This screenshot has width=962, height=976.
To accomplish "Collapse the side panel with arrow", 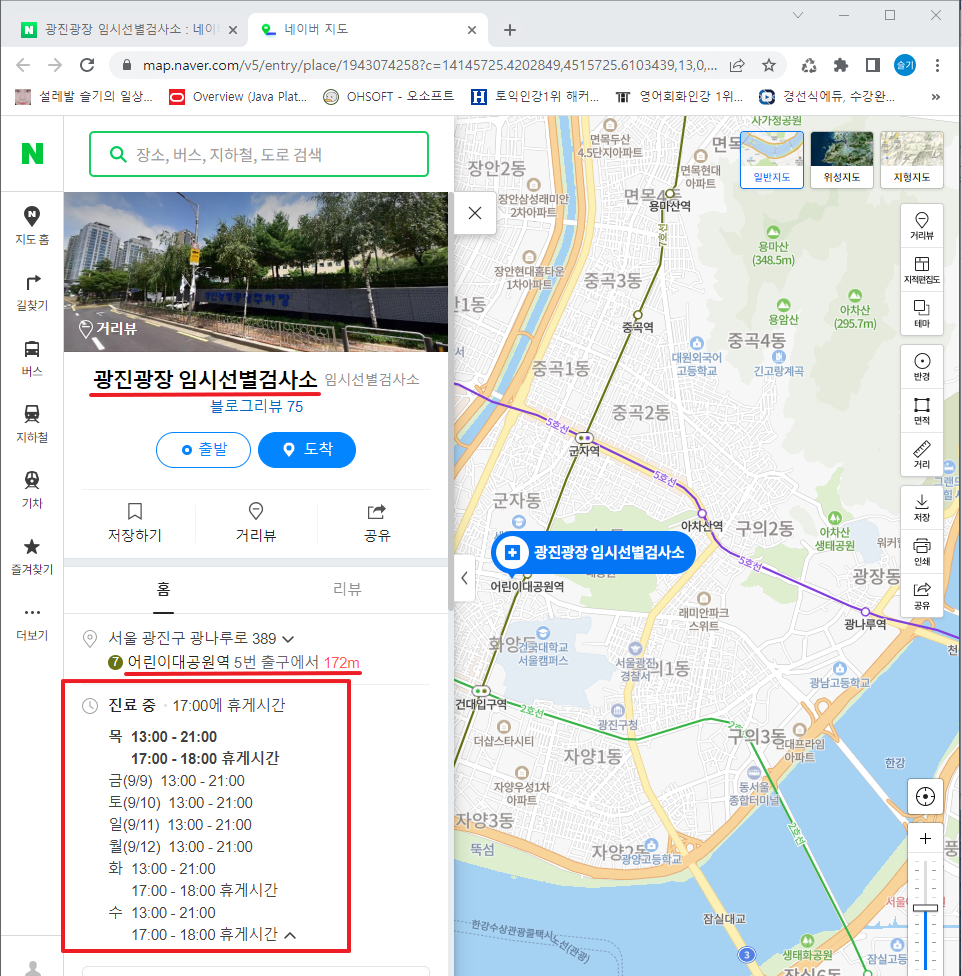I will tap(464, 578).
